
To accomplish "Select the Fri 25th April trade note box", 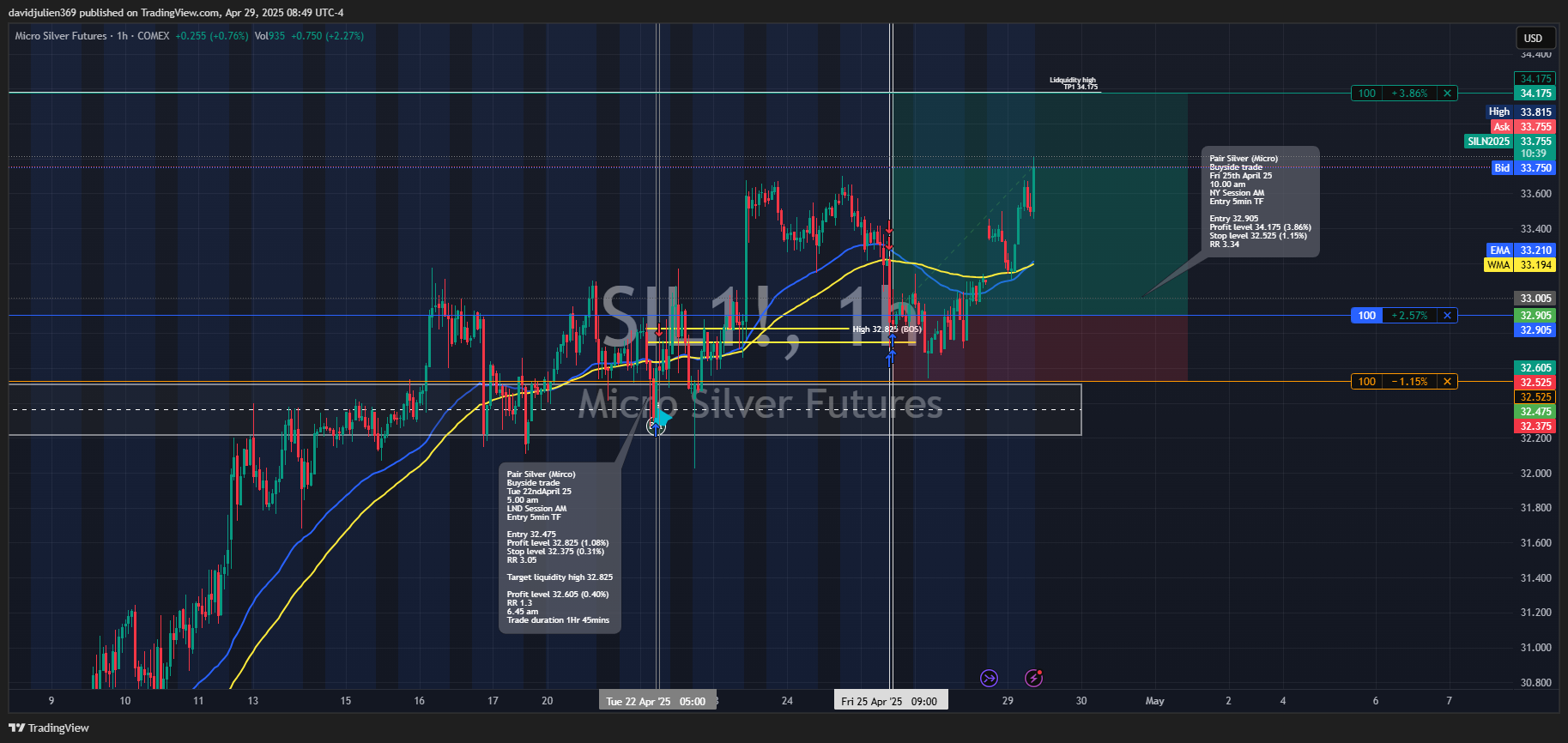I will tap(1260, 202).
